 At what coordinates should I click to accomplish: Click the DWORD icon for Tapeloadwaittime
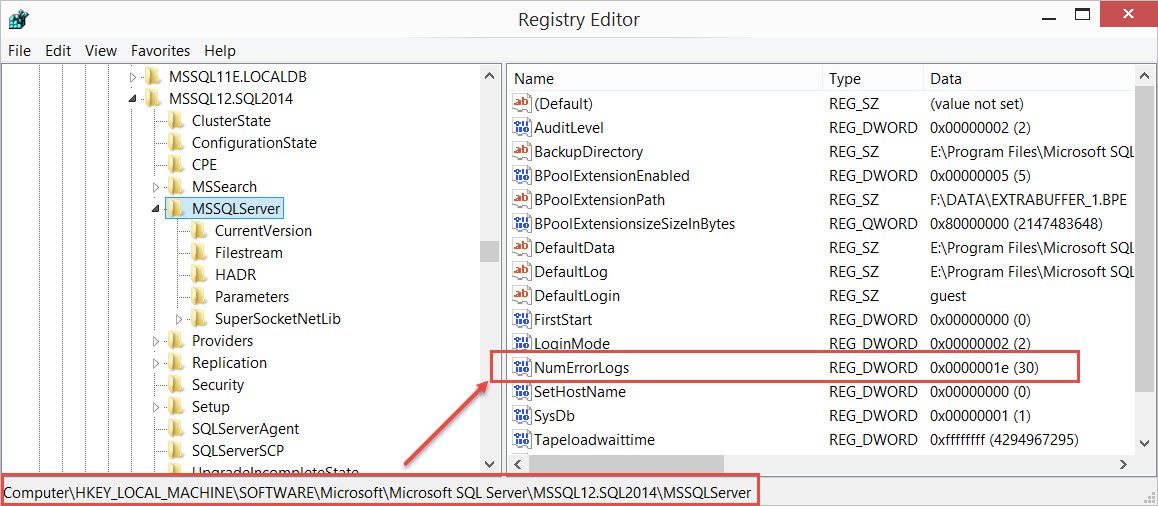(x=522, y=440)
